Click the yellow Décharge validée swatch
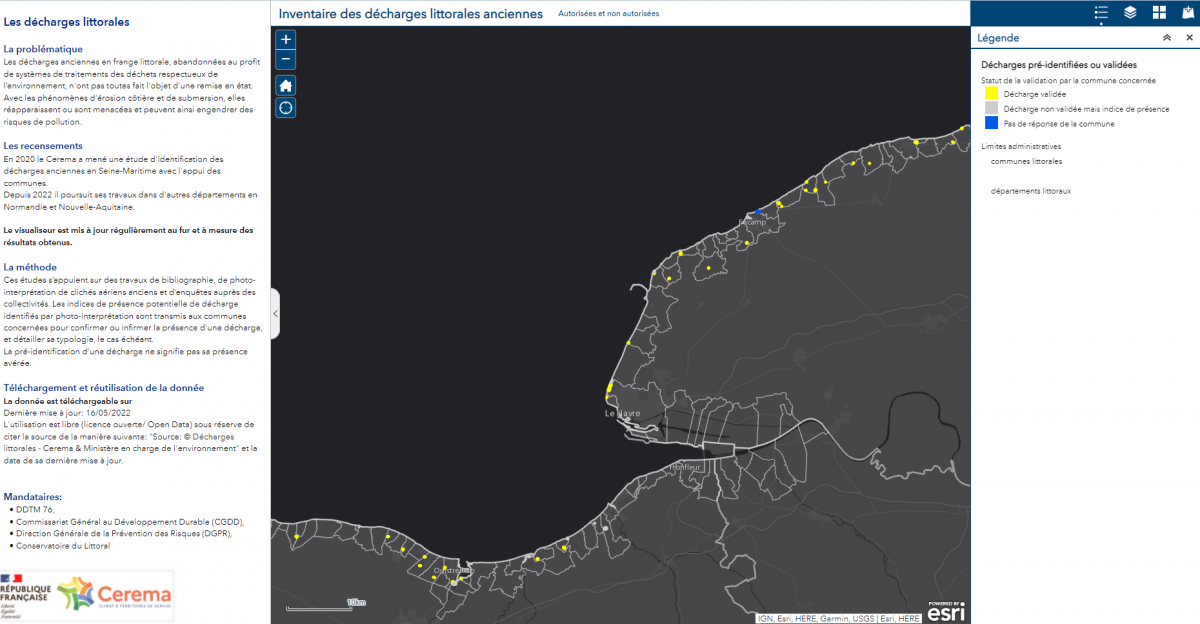This screenshot has width=1200, height=624. click(991, 94)
